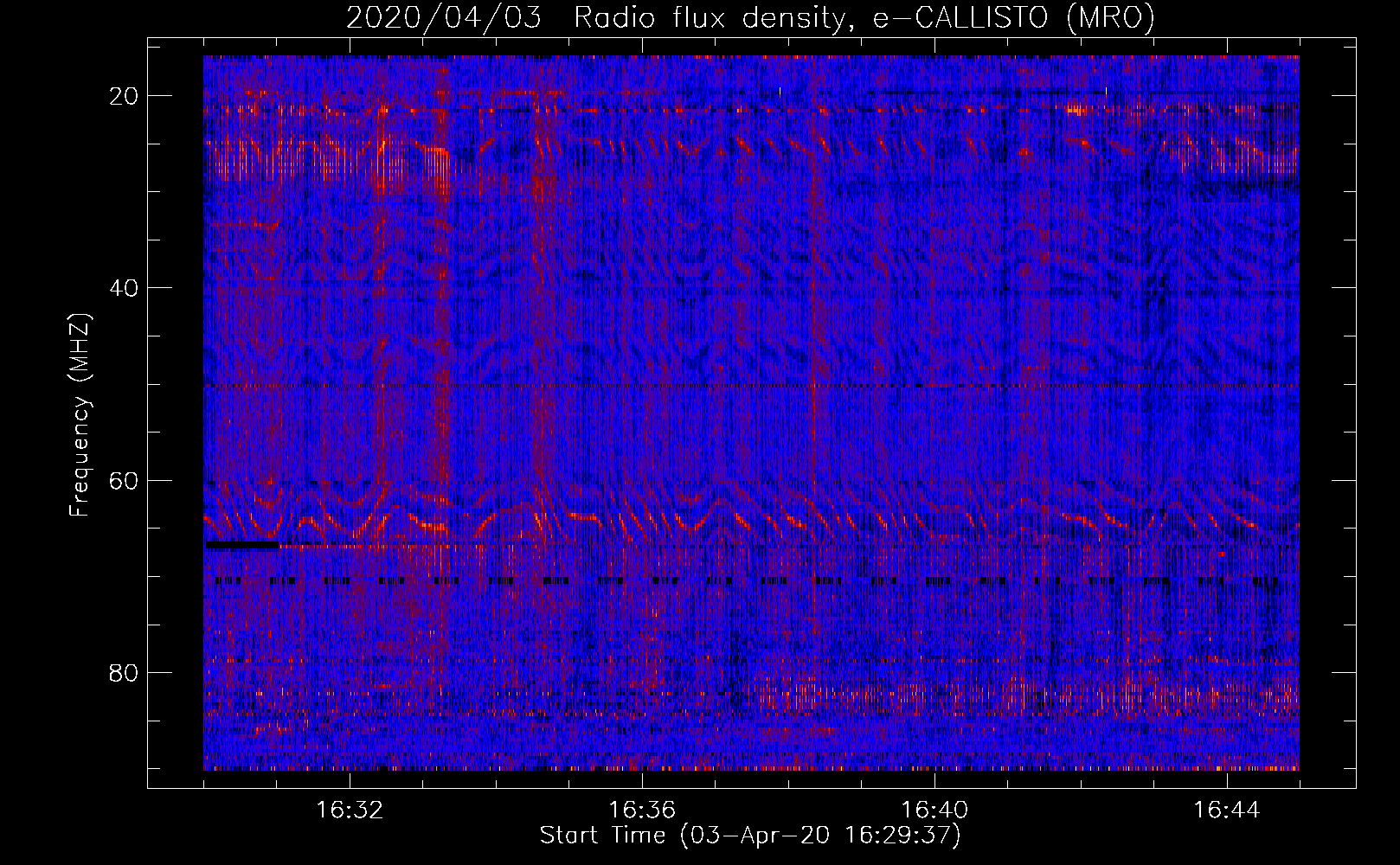The image size is (1400, 865).
Task: Click the 16:32 time tick label
Action: pos(350,811)
